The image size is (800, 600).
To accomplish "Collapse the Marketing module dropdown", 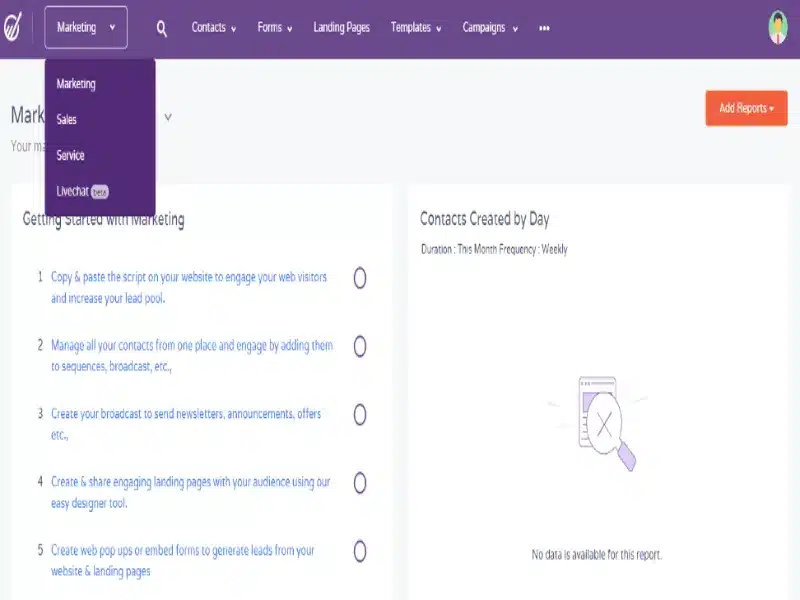I will (86, 28).
